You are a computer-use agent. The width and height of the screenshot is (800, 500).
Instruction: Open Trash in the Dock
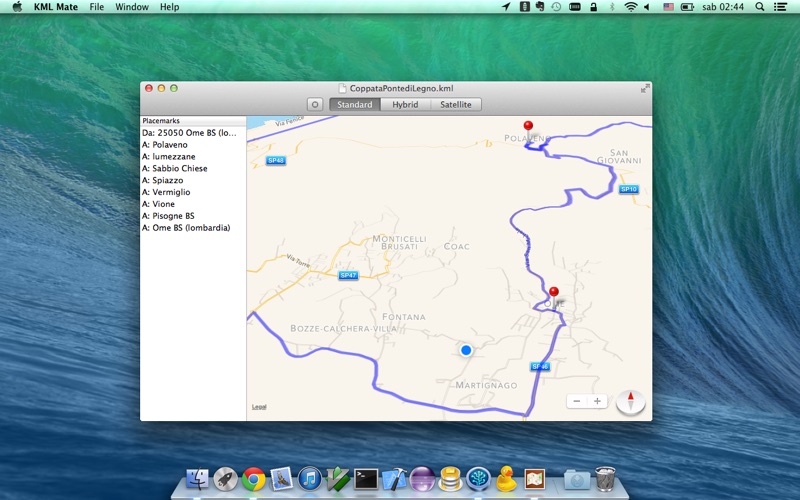tap(605, 479)
